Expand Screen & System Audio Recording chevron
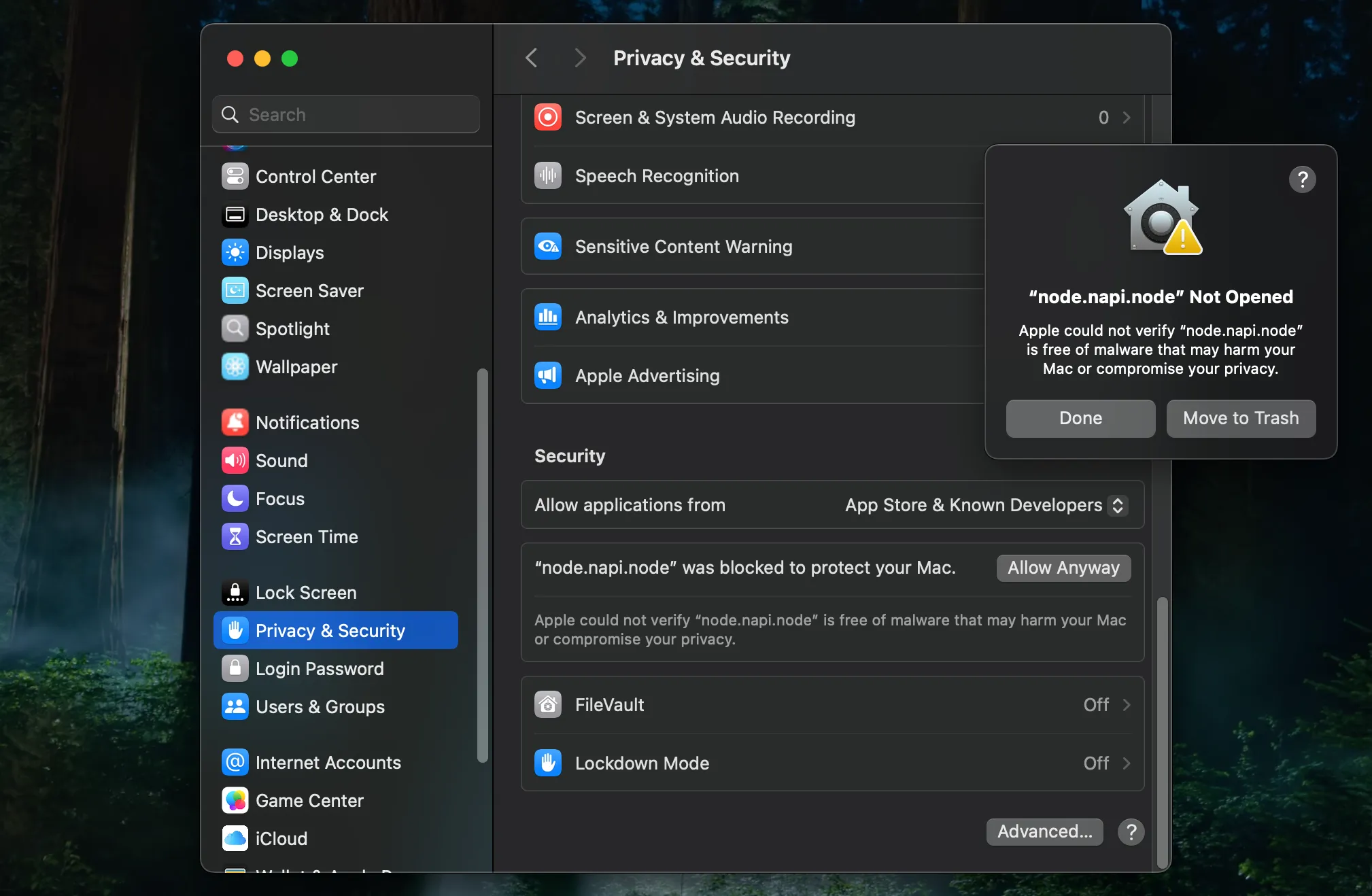The width and height of the screenshot is (1372, 896). pos(1127,118)
